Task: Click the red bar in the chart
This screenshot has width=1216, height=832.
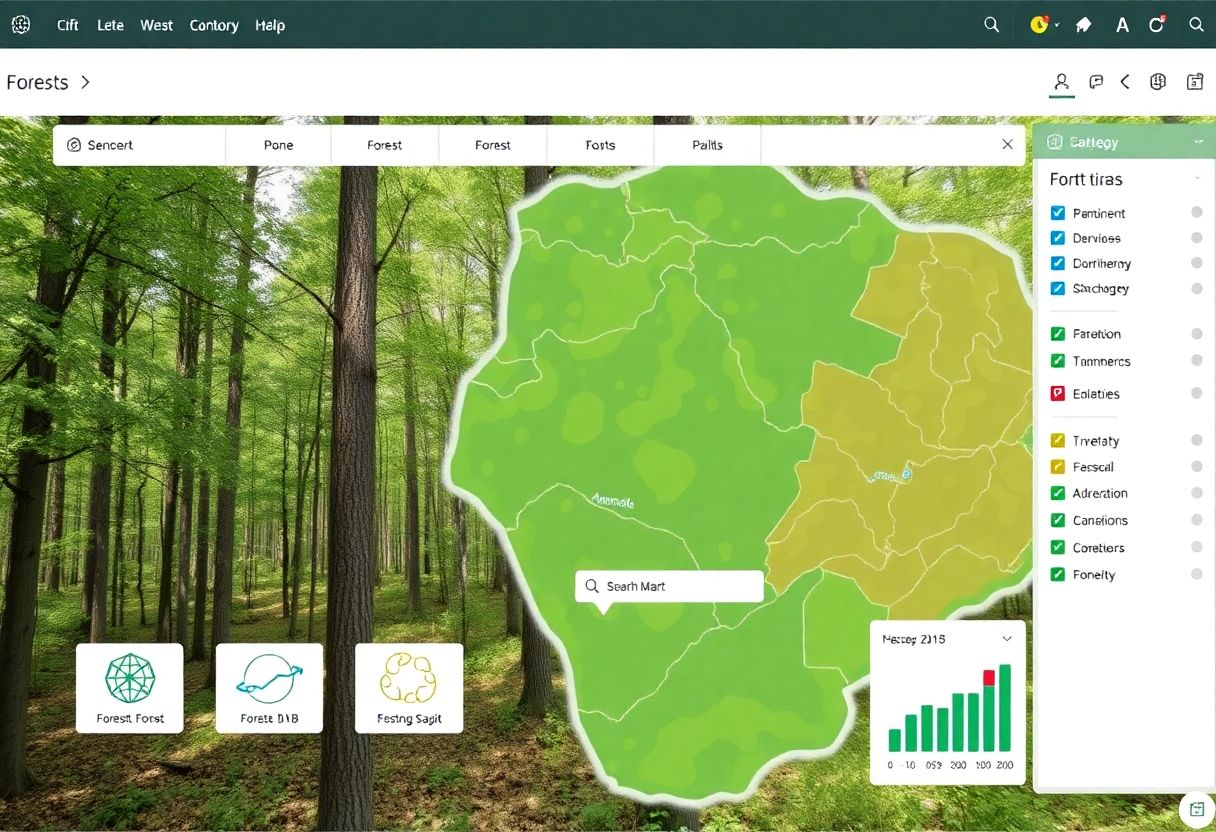Action: click(x=989, y=677)
